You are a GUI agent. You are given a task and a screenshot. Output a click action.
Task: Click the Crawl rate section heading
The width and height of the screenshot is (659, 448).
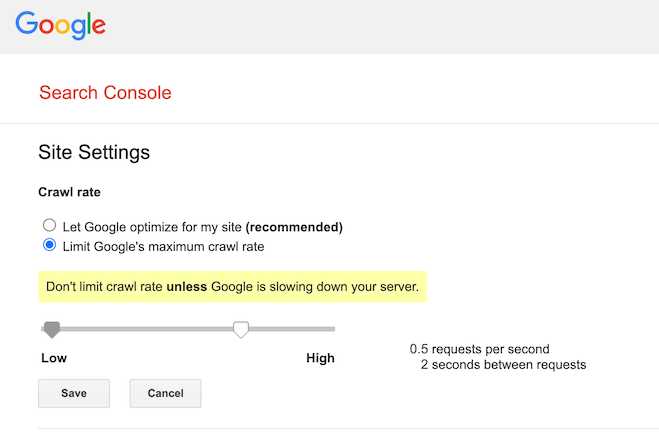(69, 192)
